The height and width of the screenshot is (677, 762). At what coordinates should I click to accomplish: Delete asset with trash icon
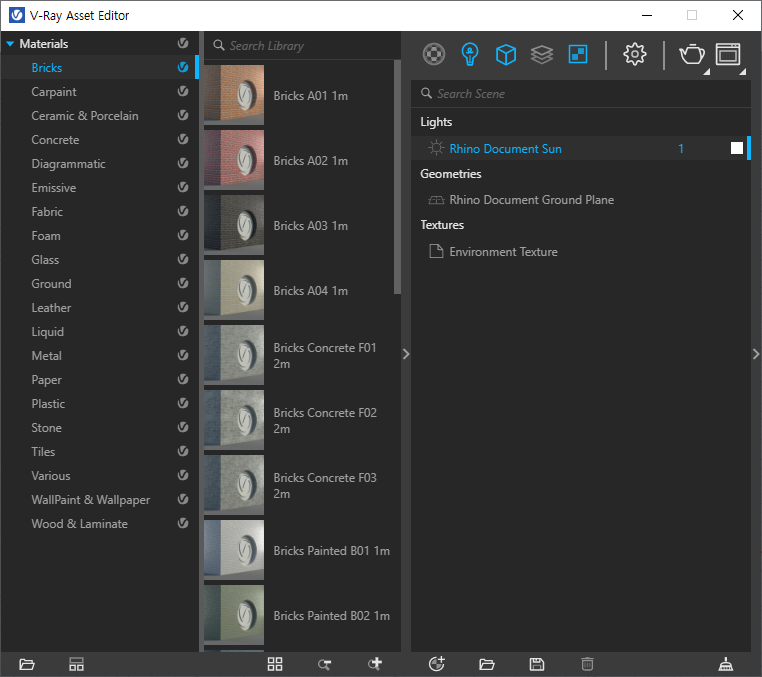[587, 664]
